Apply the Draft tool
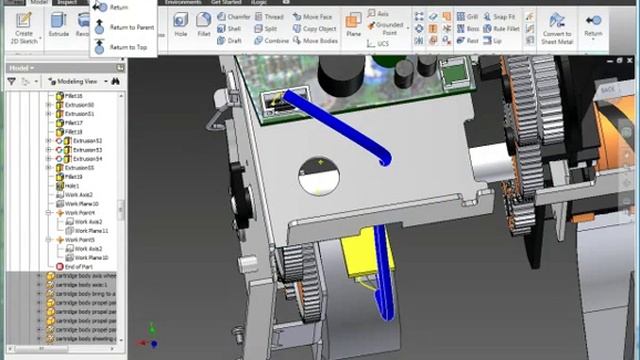 click(229, 40)
